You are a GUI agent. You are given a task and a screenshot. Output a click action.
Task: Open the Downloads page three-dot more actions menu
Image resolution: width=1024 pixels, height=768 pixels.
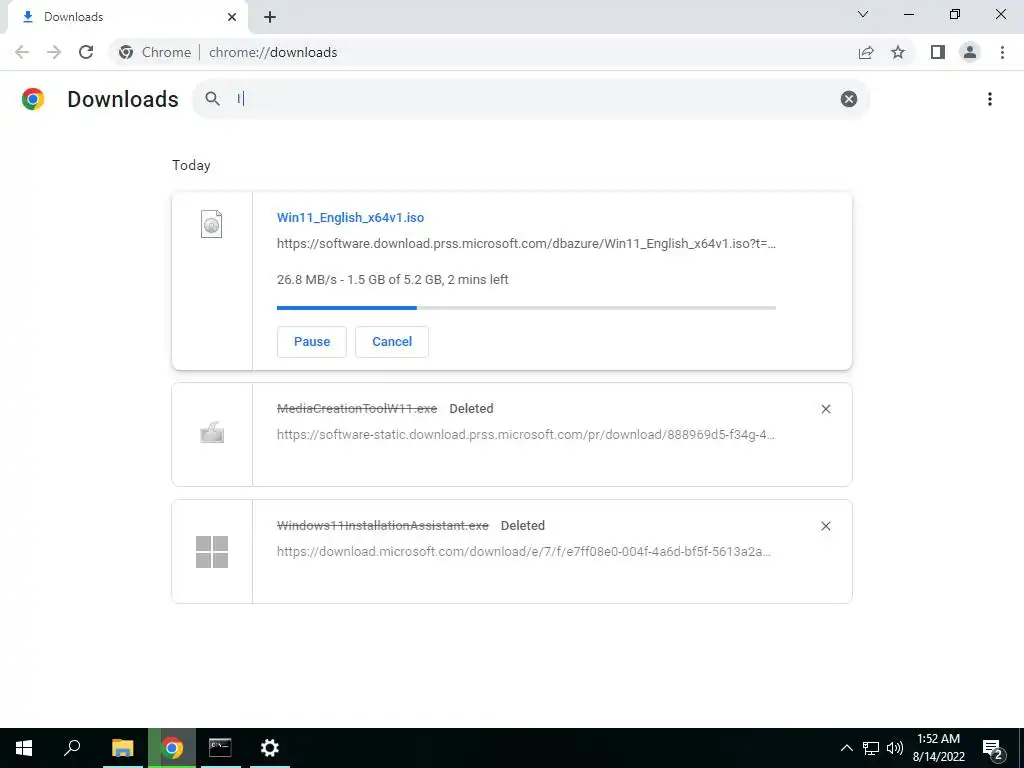coord(990,99)
